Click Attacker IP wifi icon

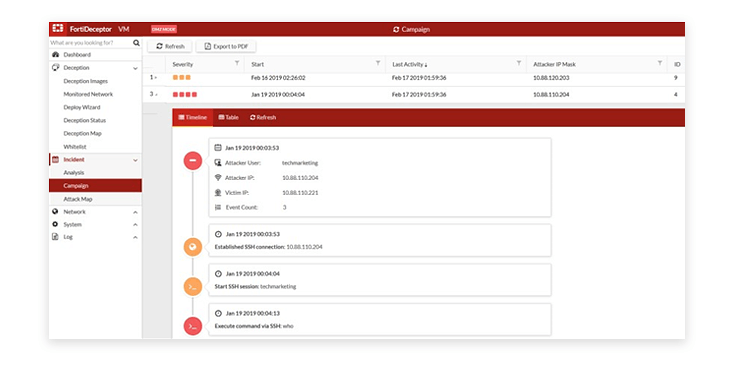(x=218, y=178)
